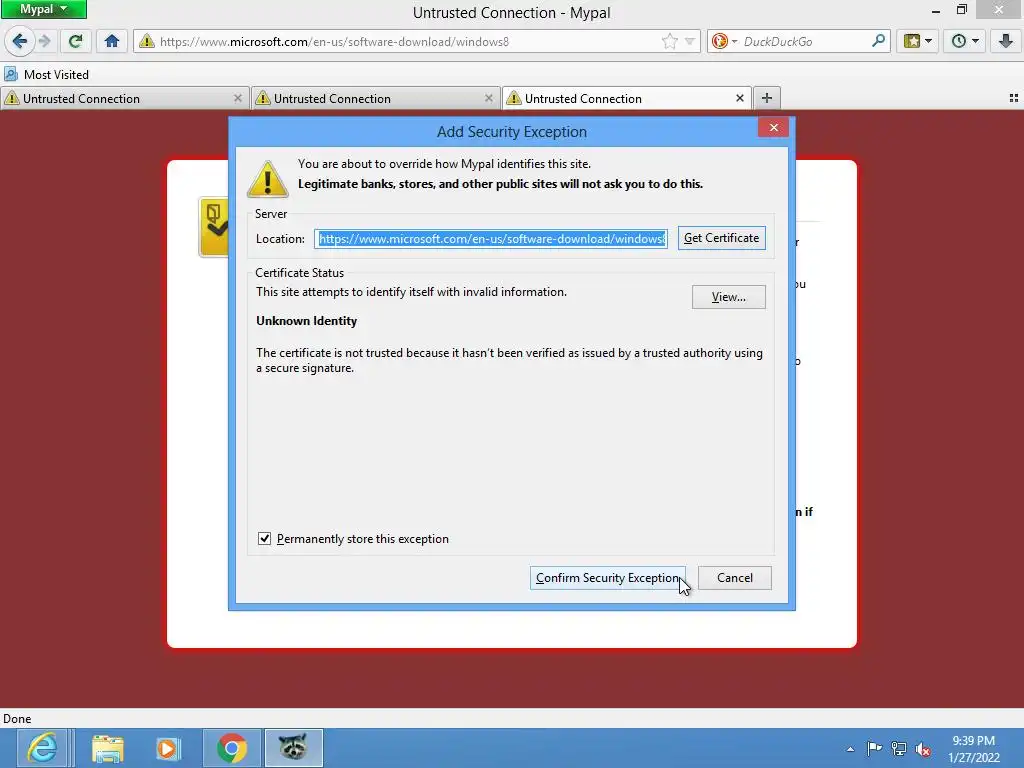Click the yellow warning icon in dialog

click(x=268, y=178)
